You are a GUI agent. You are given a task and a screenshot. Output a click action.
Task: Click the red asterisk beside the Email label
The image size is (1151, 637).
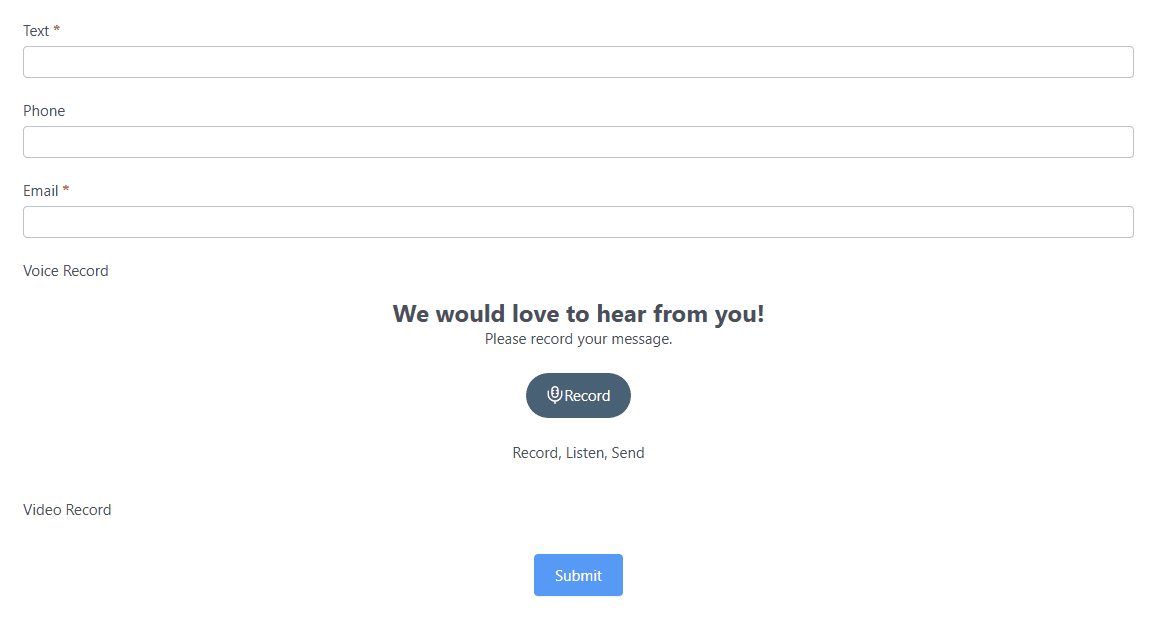(x=66, y=189)
